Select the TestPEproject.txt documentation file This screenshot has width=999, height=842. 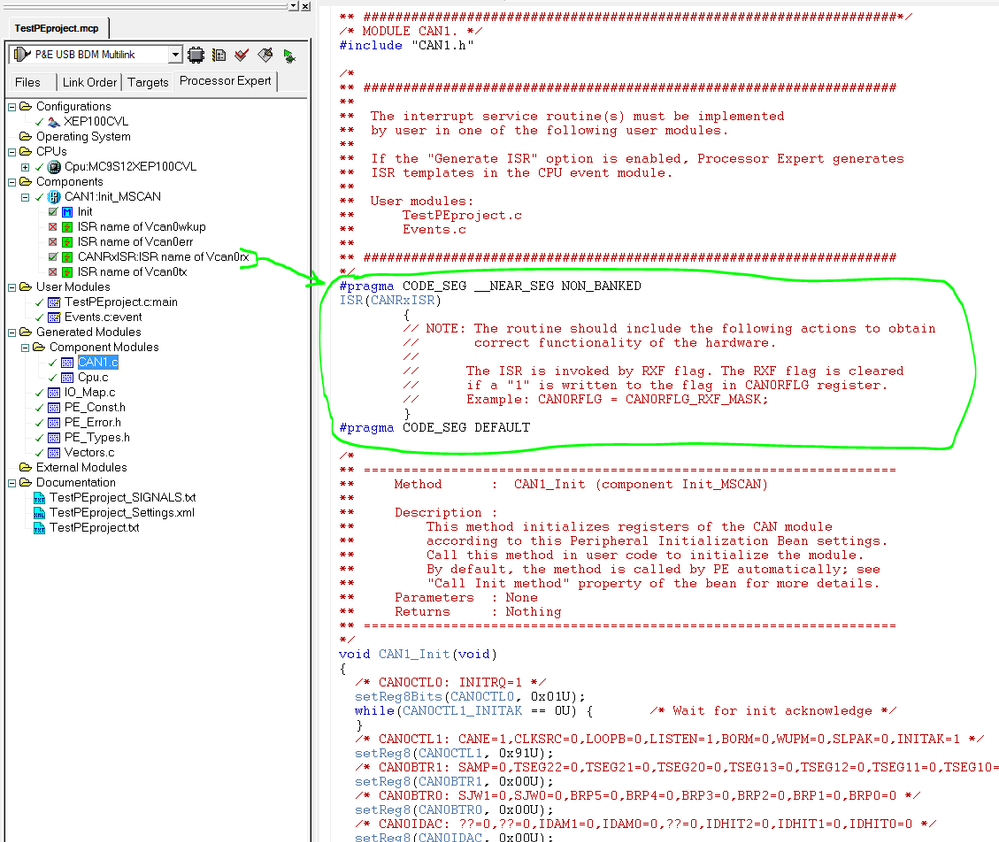pos(94,528)
